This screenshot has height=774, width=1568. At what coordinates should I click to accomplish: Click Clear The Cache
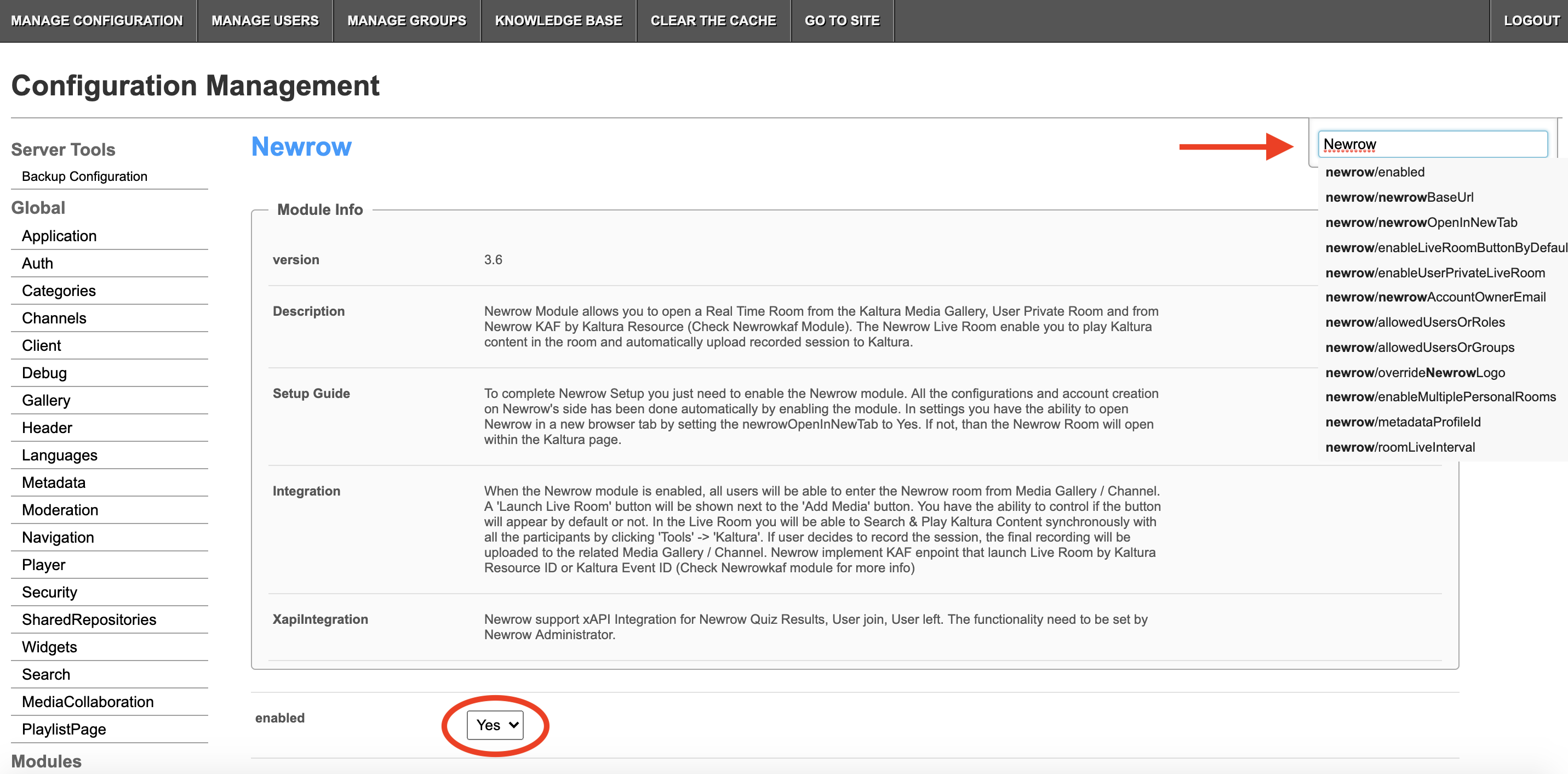click(x=713, y=21)
